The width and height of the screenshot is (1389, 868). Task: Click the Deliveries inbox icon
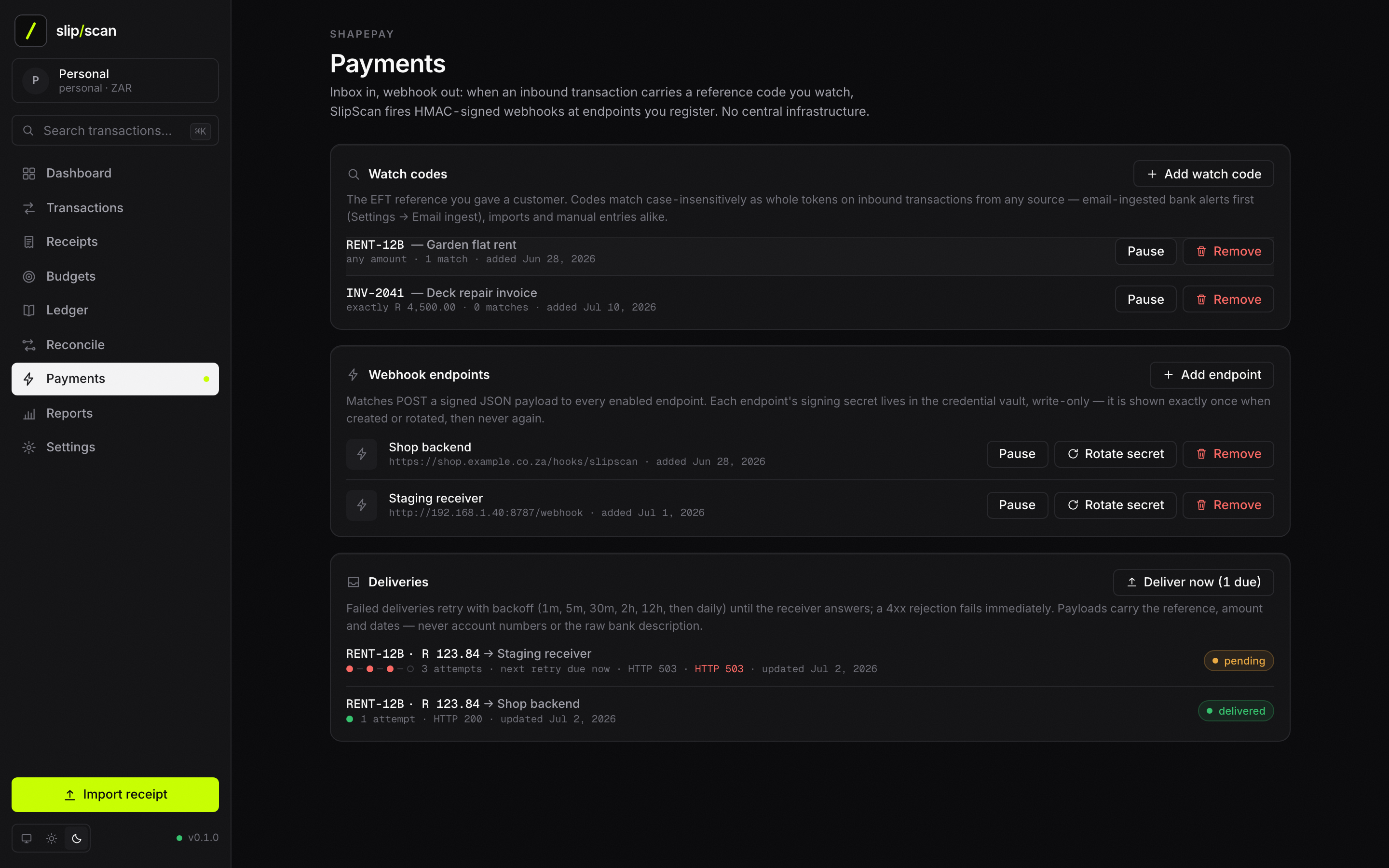pos(354,582)
